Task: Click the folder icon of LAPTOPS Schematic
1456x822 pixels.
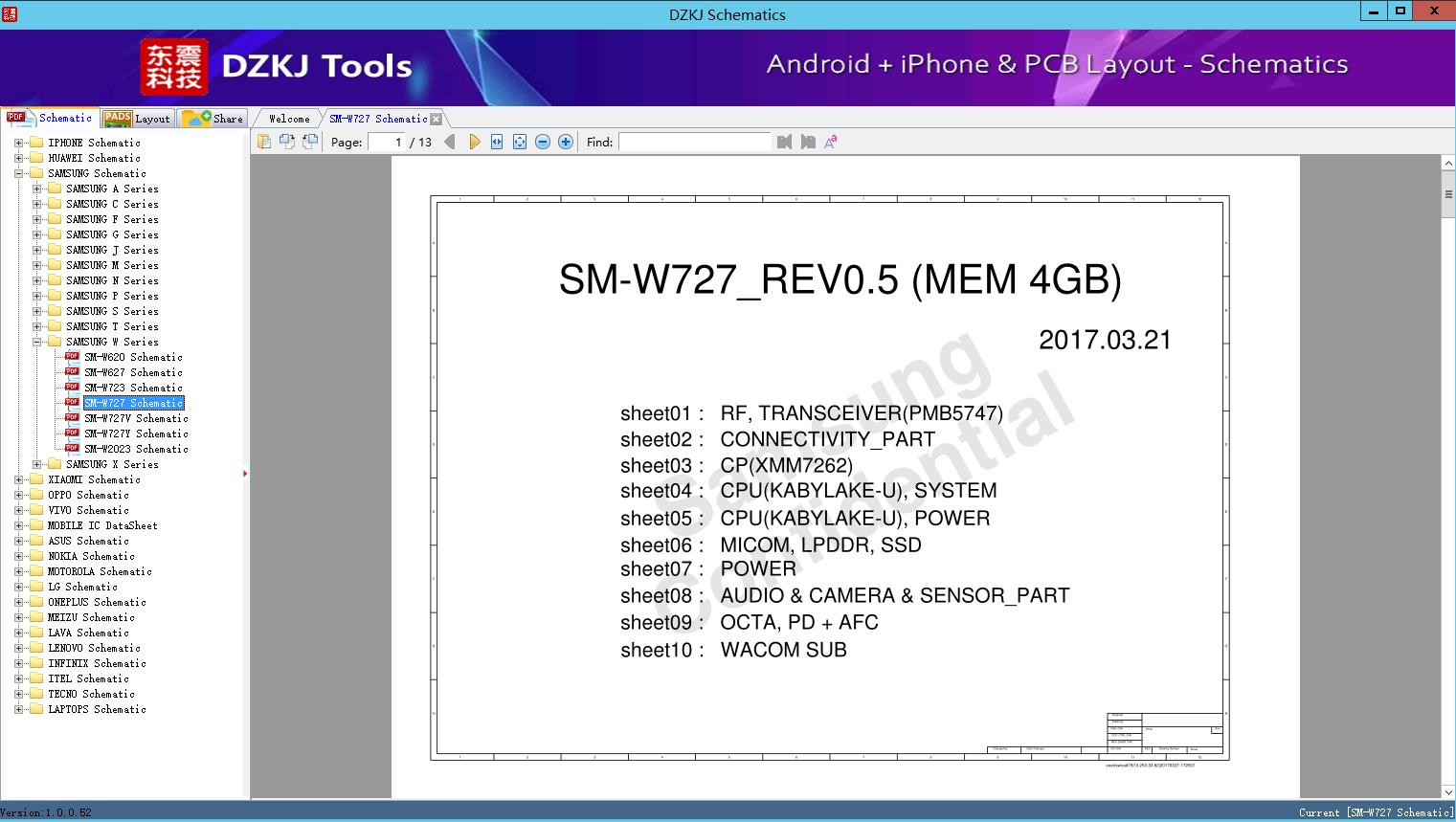Action: [36, 709]
